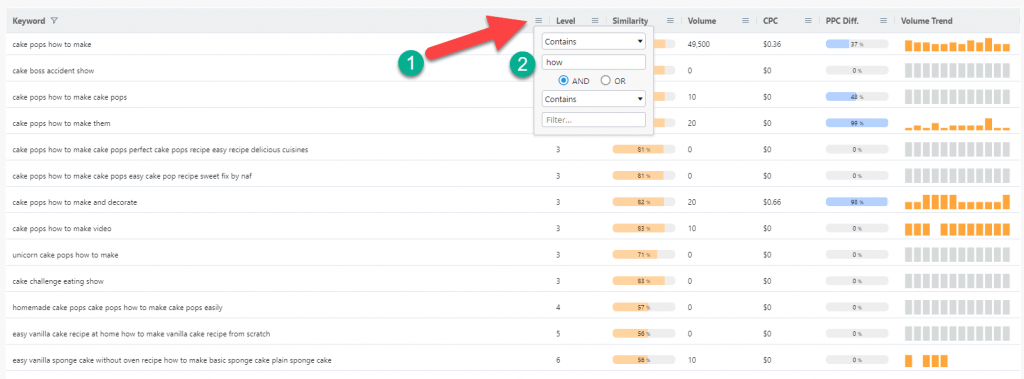This screenshot has width=1024, height=379.
Task: Click CPC value $0.36
Action: click(x=772, y=44)
